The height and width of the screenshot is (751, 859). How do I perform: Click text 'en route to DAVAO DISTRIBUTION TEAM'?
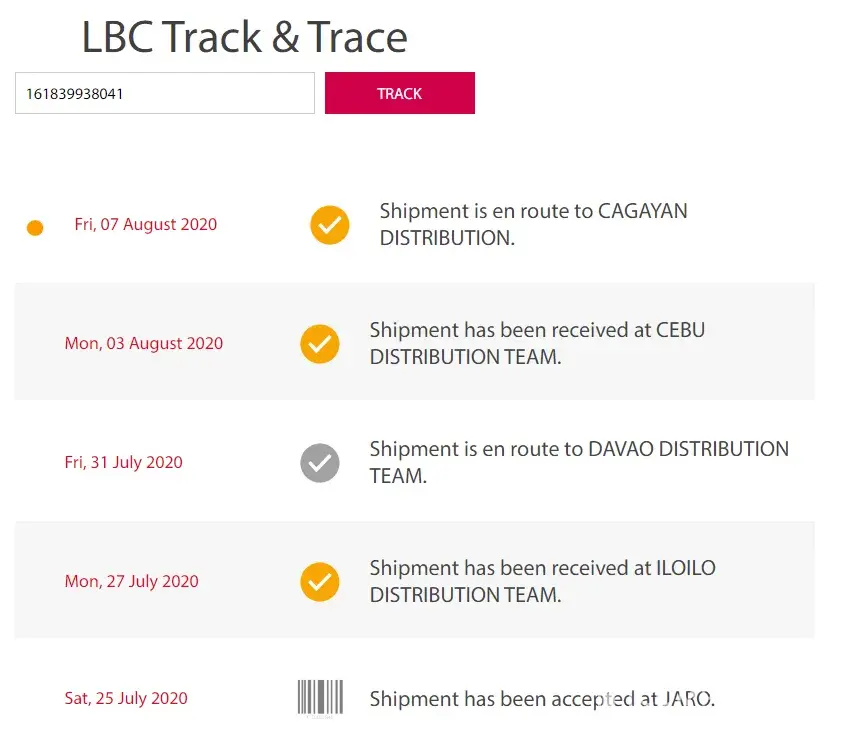click(x=580, y=462)
